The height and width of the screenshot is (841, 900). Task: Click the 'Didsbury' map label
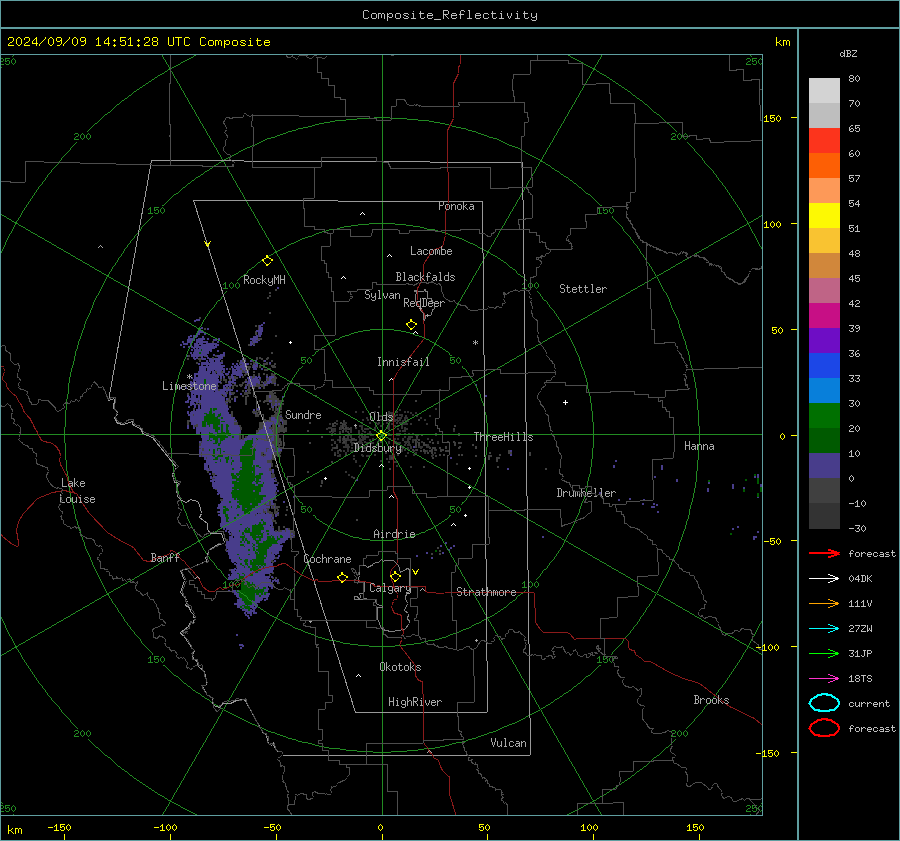378,448
